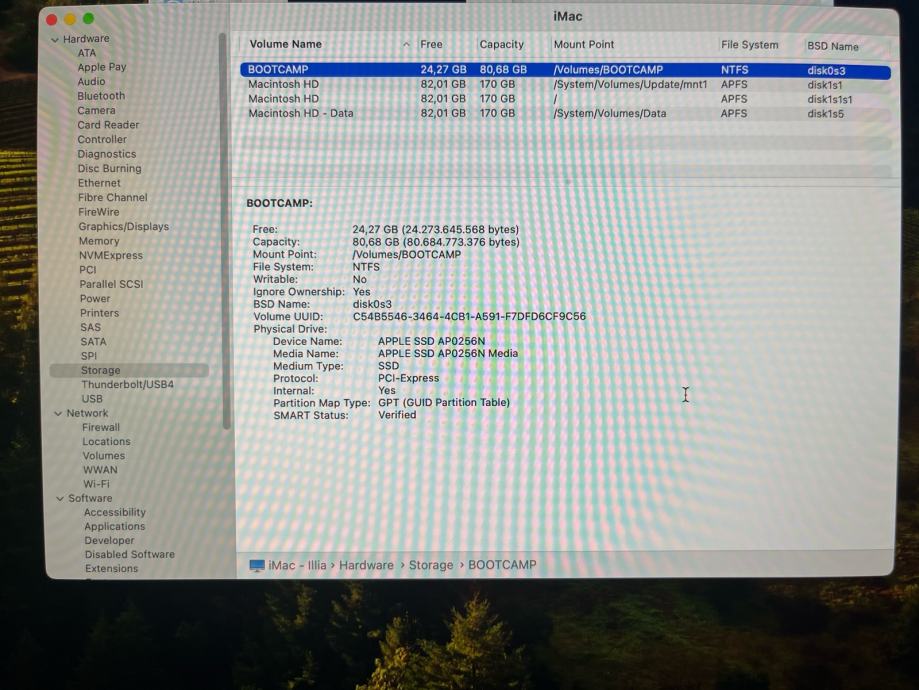Image resolution: width=919 pixels, height=690 pixels.
Task: Open Parallel SCSI in the sidebar
Action: point(111,284)
